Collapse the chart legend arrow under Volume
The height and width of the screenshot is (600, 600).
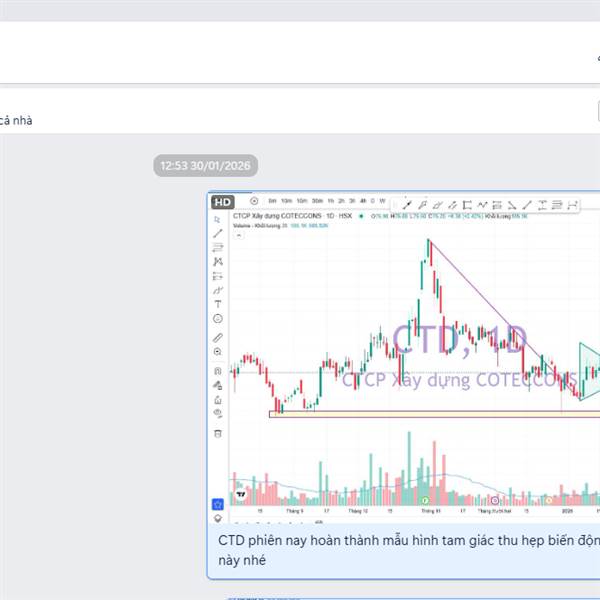click(239, 235)
